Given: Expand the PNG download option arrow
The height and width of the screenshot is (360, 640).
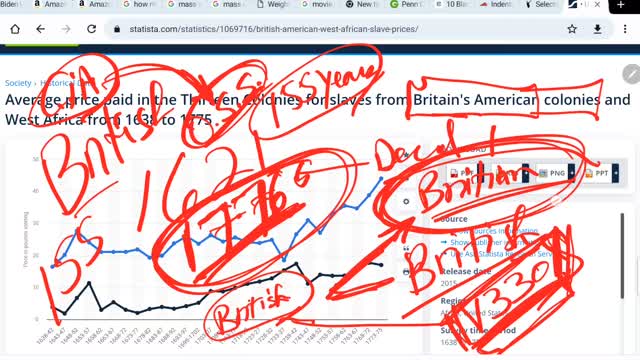Looking at the screenshot, I should point(571,173).
